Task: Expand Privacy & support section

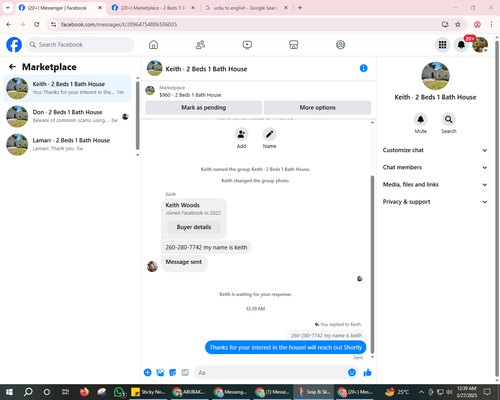Action: pyautogui.click(x=435, y=202)
